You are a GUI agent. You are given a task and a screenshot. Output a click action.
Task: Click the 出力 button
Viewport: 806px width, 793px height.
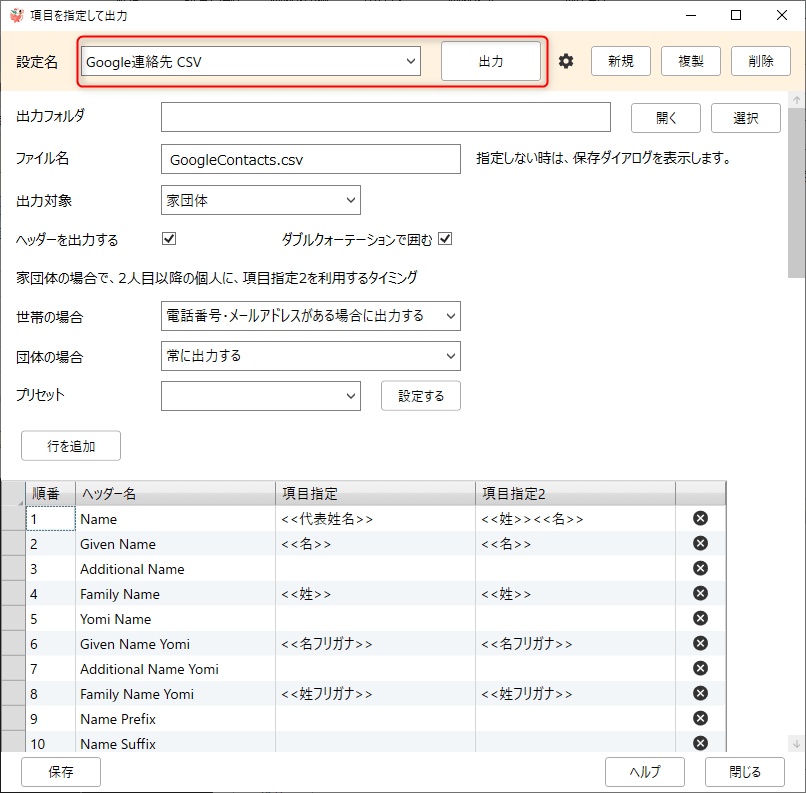[491, 61]
